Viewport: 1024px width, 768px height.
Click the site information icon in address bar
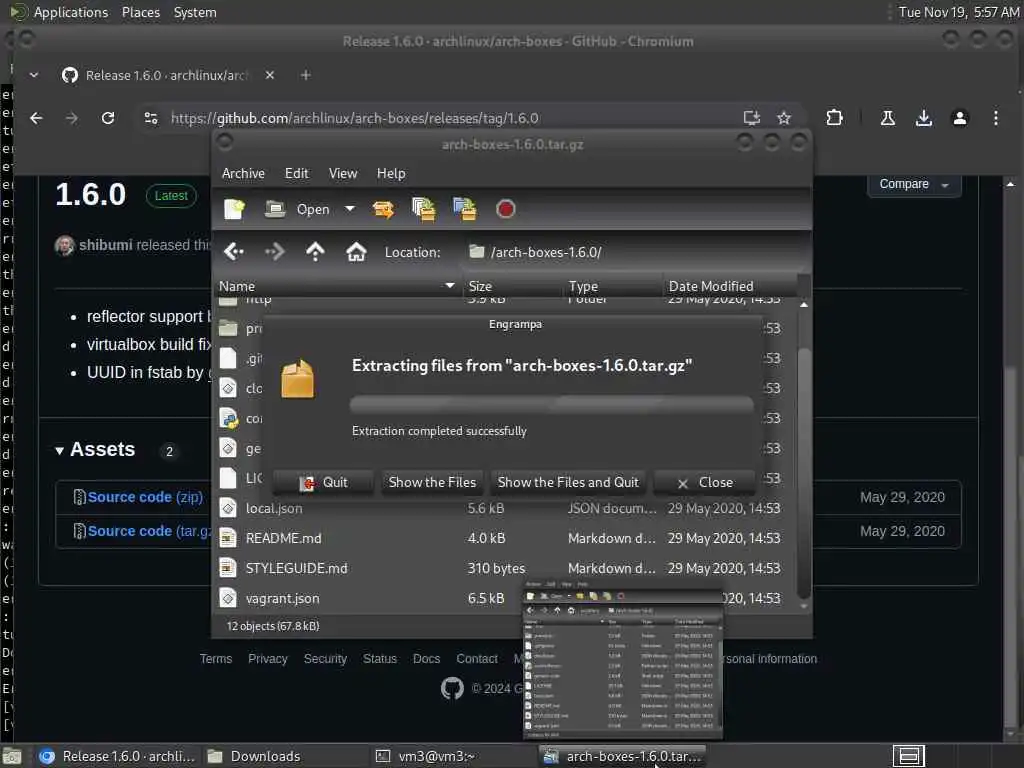click(x=151, y=118)
